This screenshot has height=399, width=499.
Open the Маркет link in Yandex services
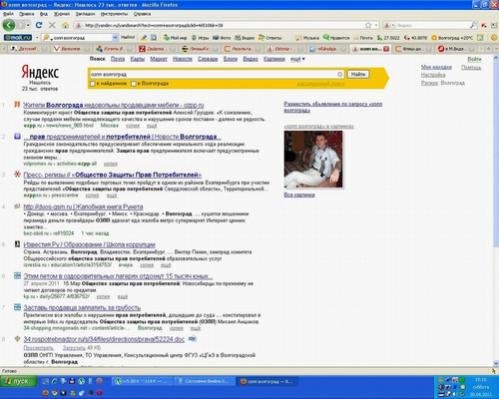point(159,59)
